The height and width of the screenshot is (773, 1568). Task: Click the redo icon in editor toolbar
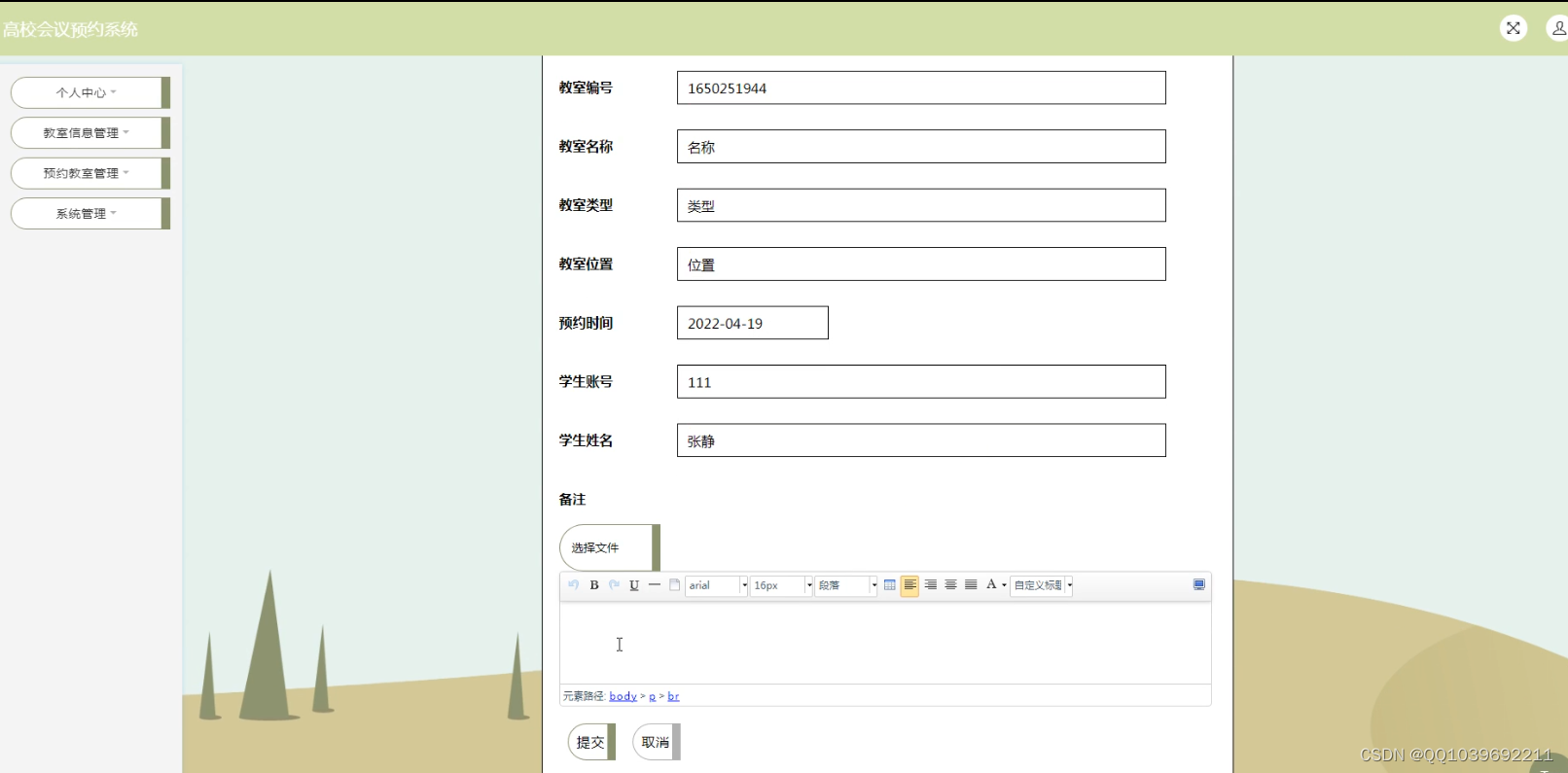coord(614,585)
